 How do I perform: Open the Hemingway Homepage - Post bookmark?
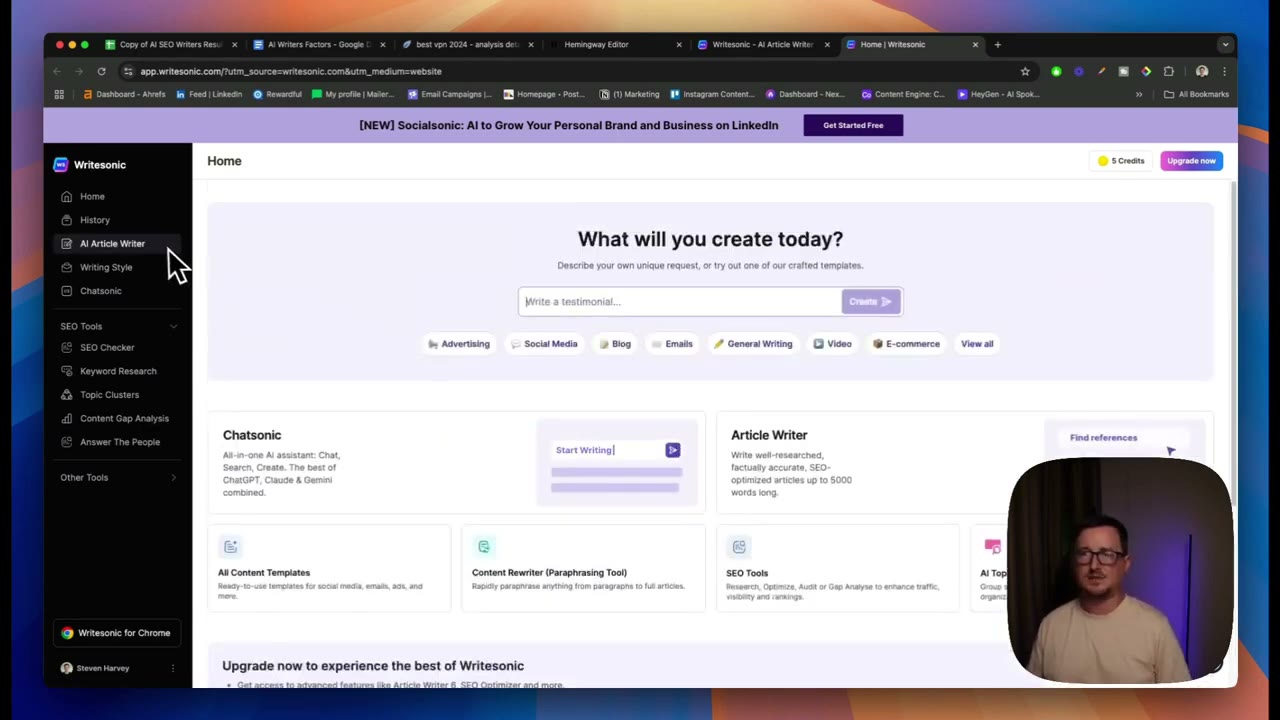(544, 95)
